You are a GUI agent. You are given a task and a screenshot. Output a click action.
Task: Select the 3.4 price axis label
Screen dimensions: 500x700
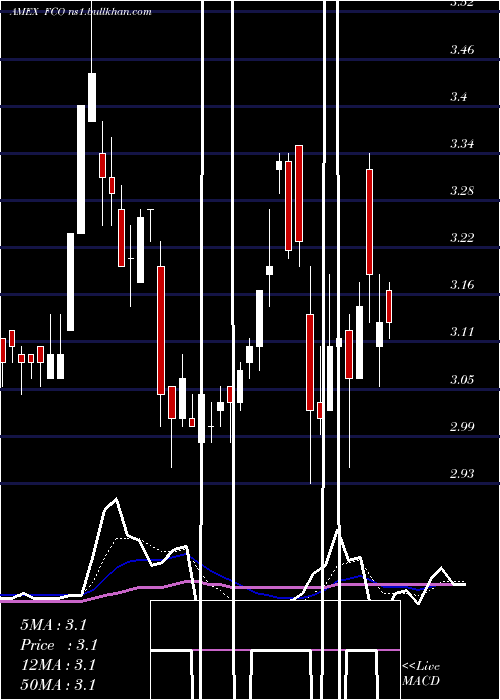tap(459, 96)
